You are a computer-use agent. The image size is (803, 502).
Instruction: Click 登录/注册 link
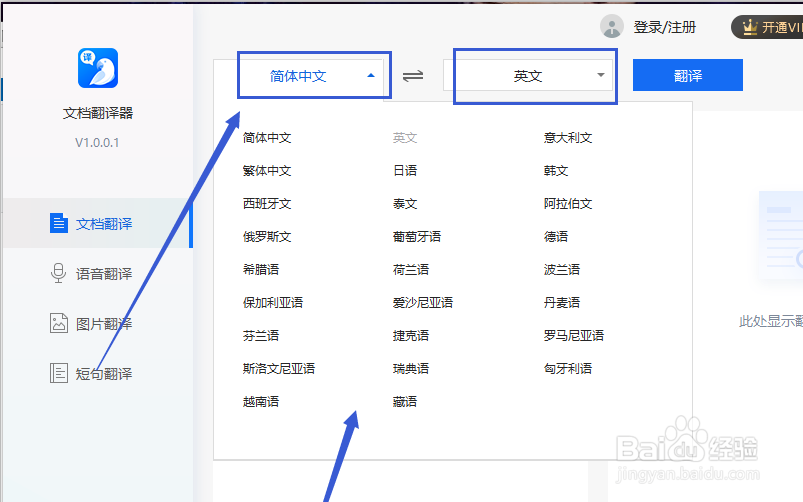(665, 27)
